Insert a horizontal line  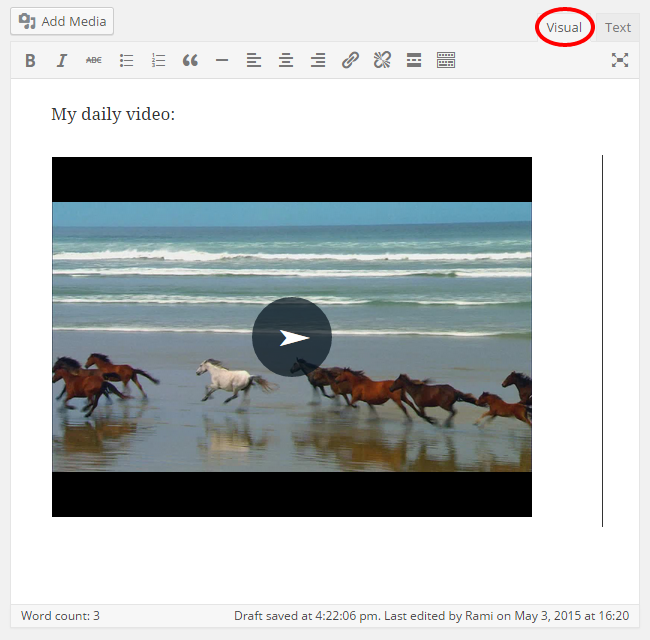pyautogui.click(x=222, y=61)
